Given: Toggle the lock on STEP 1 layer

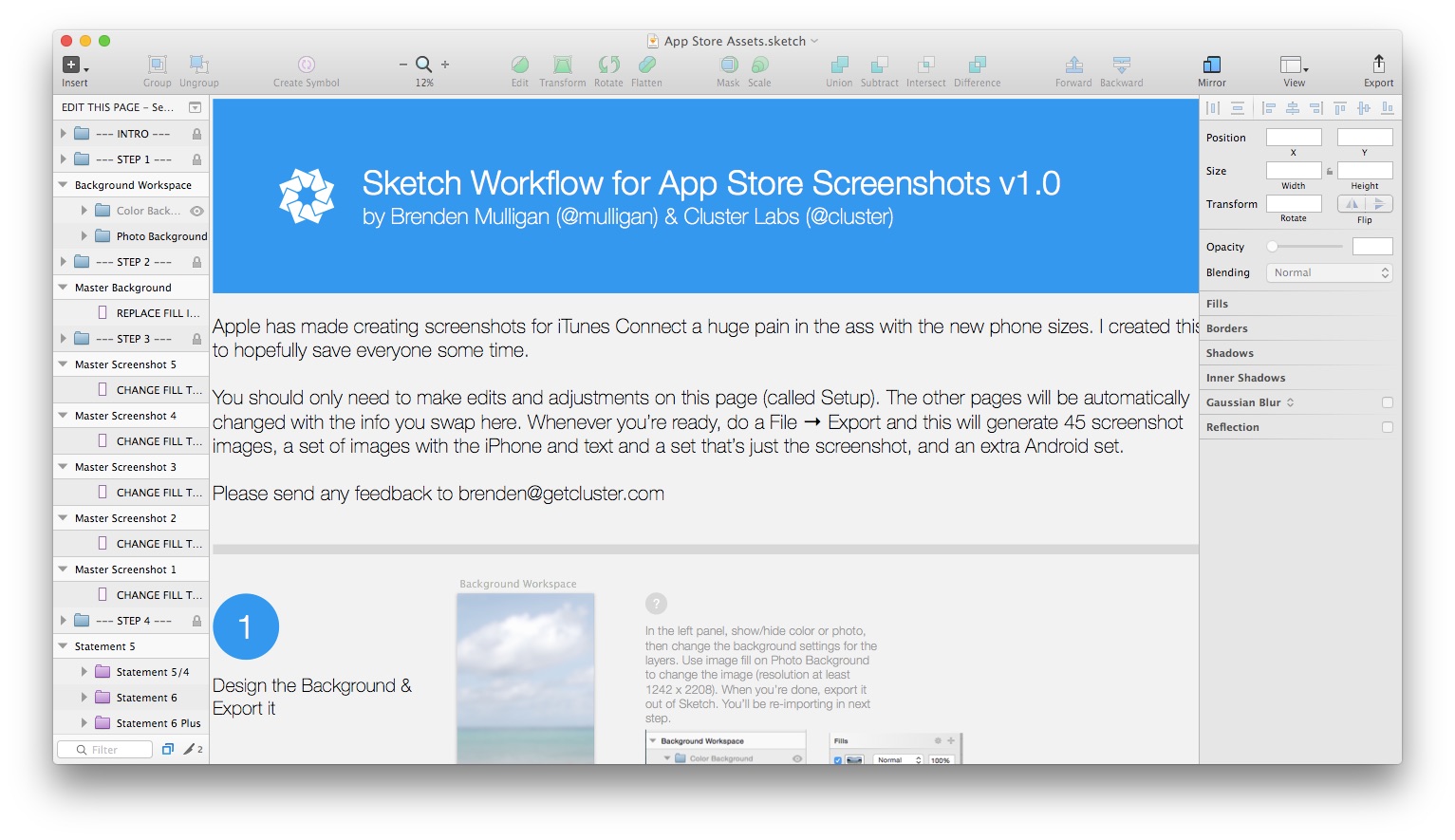Looking at the screenshot, I should pyautogui.click(x=196, y=159).
